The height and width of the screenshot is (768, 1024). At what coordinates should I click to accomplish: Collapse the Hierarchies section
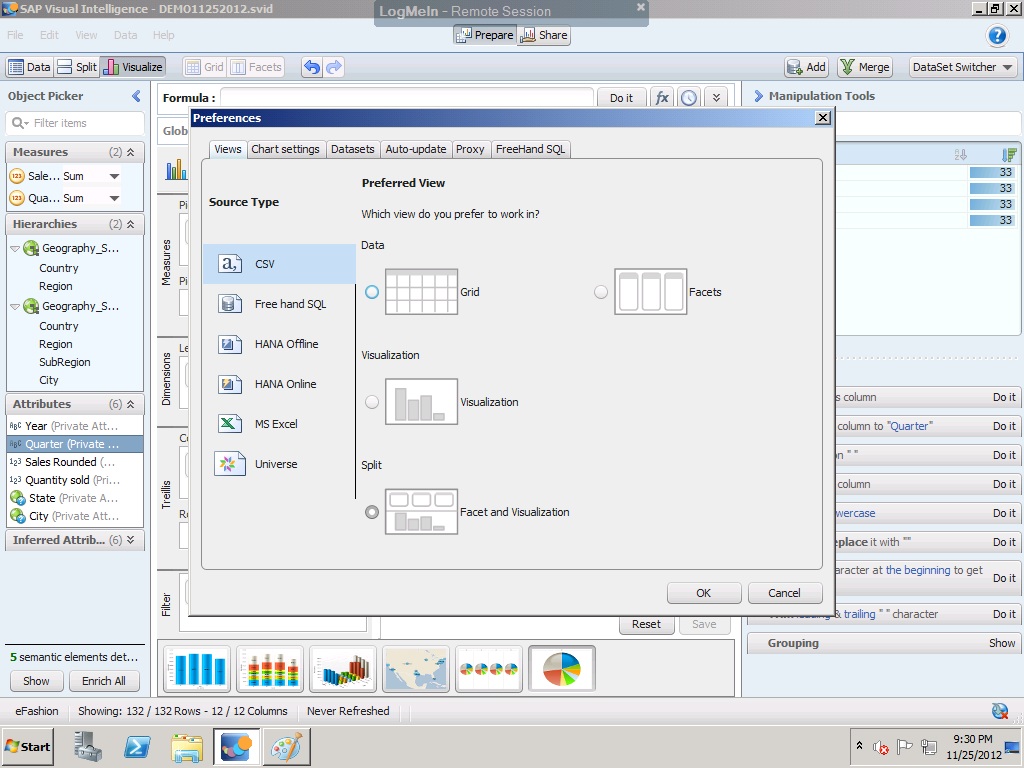(131, 224)
